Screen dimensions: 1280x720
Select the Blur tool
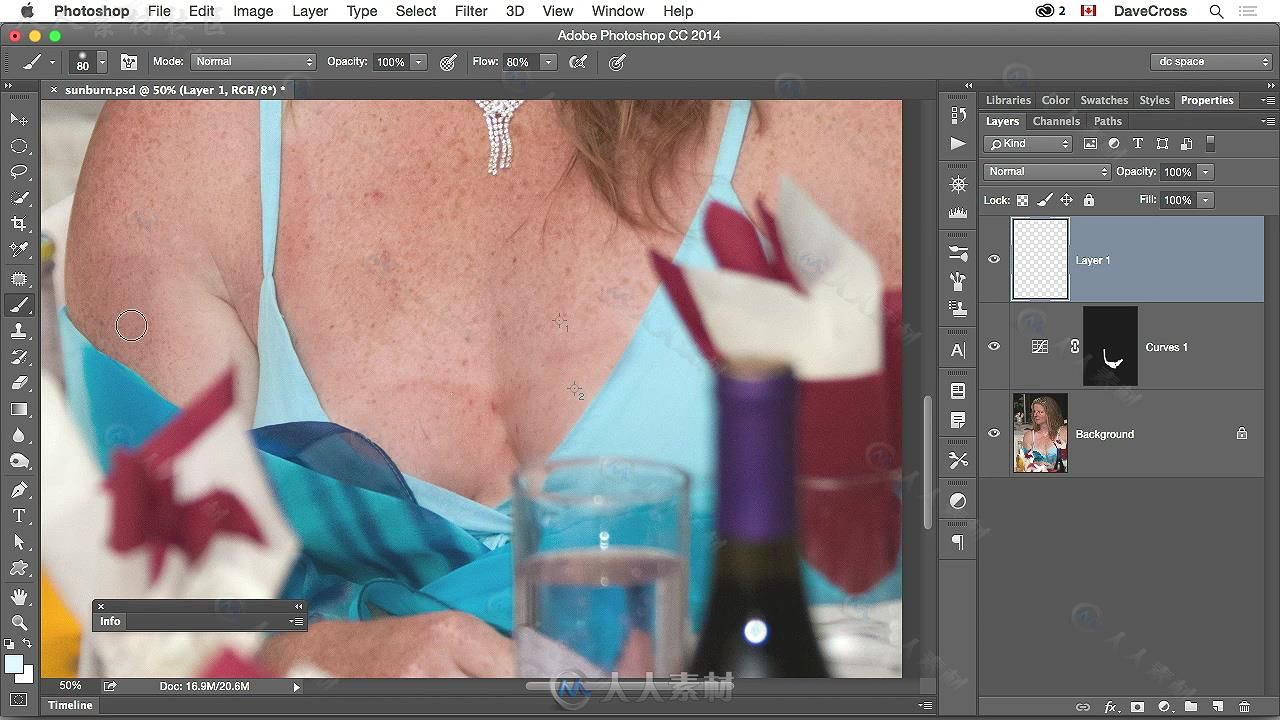[x=19, y=435]
